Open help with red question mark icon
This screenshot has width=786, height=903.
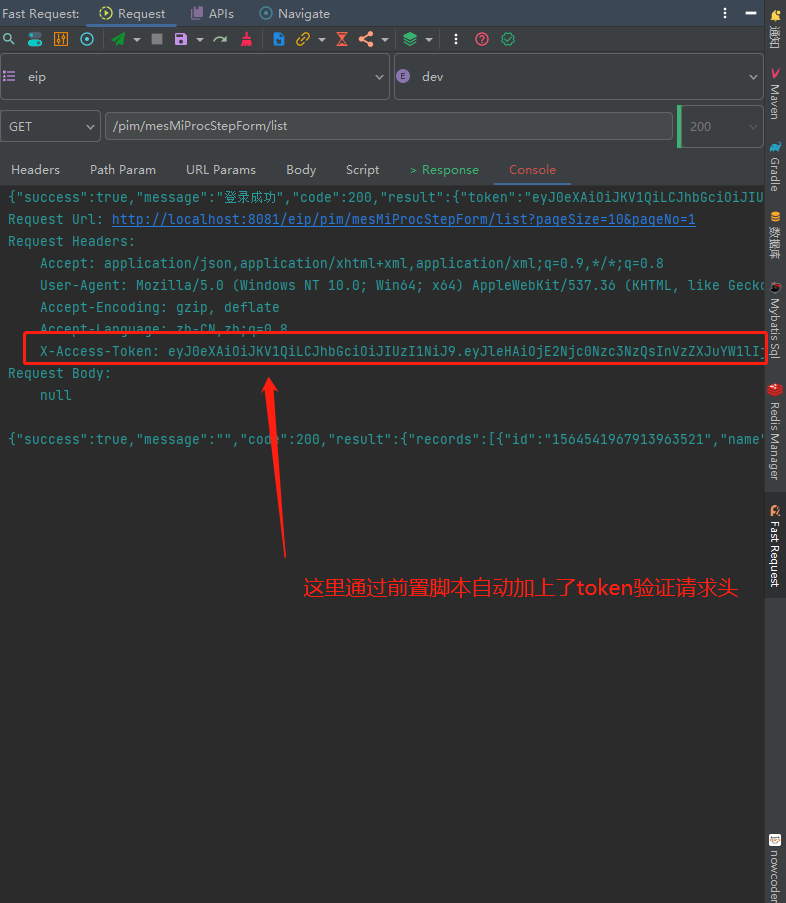click(482, 39)
